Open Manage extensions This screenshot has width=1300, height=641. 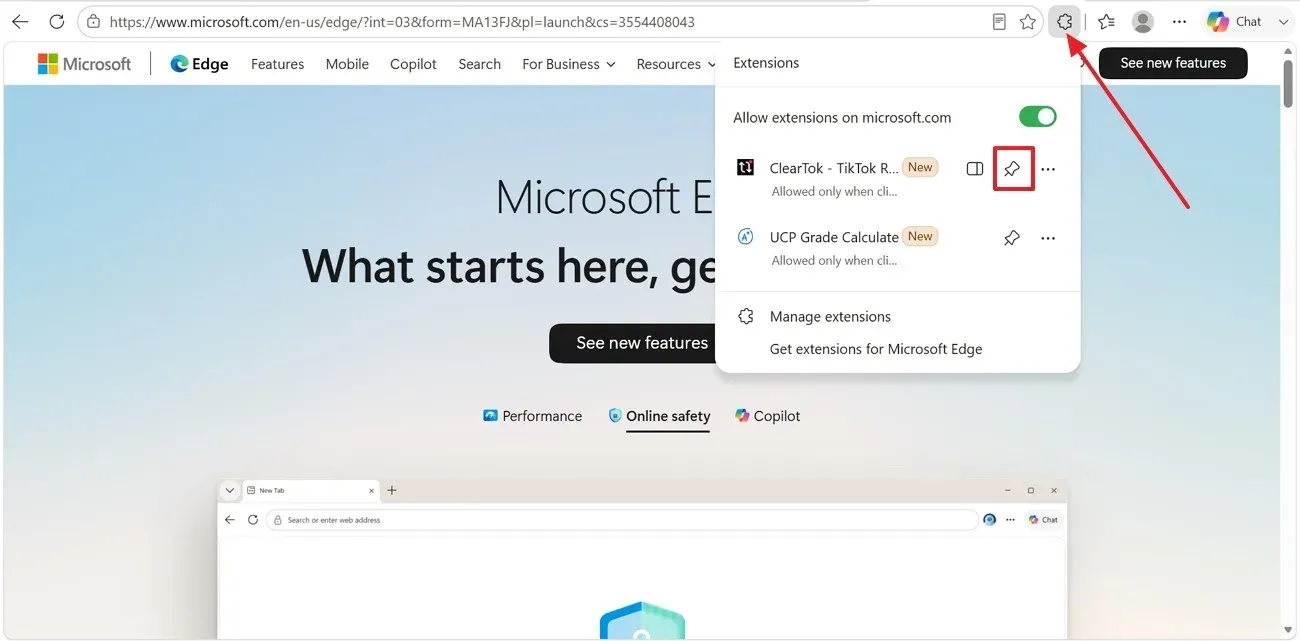pyautogui.click(x=830, y=316)
